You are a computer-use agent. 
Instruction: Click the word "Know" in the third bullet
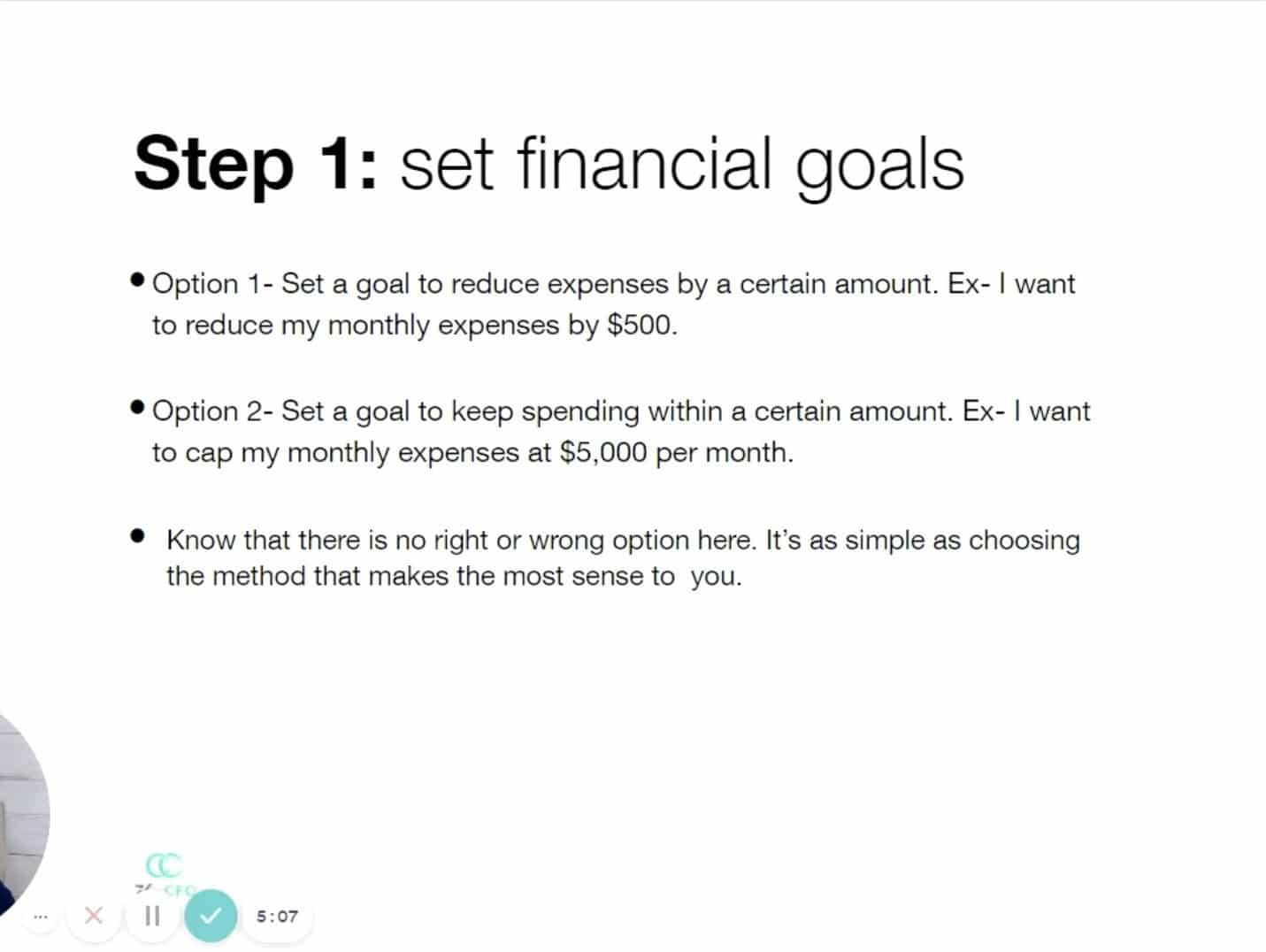(201, 541)
